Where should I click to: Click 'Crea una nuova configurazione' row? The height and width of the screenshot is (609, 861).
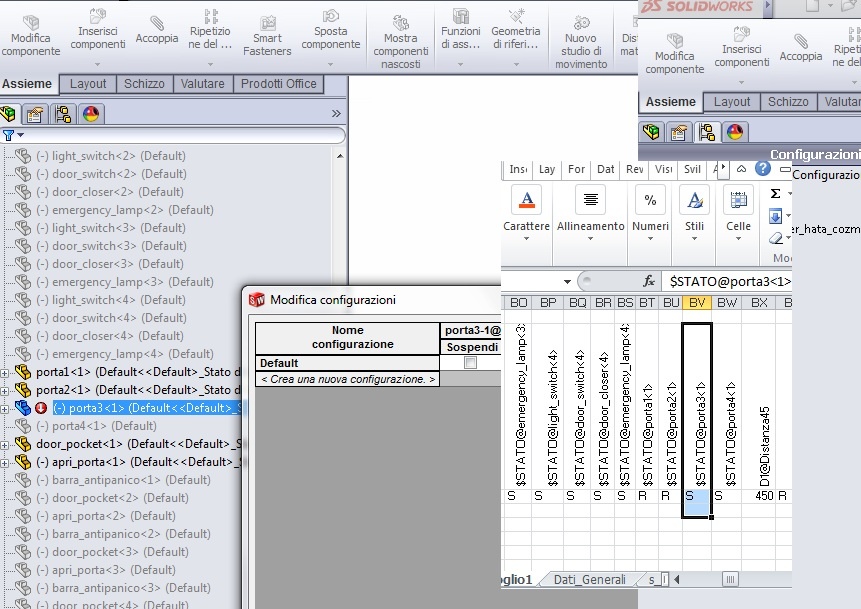(x=348, y=379)
